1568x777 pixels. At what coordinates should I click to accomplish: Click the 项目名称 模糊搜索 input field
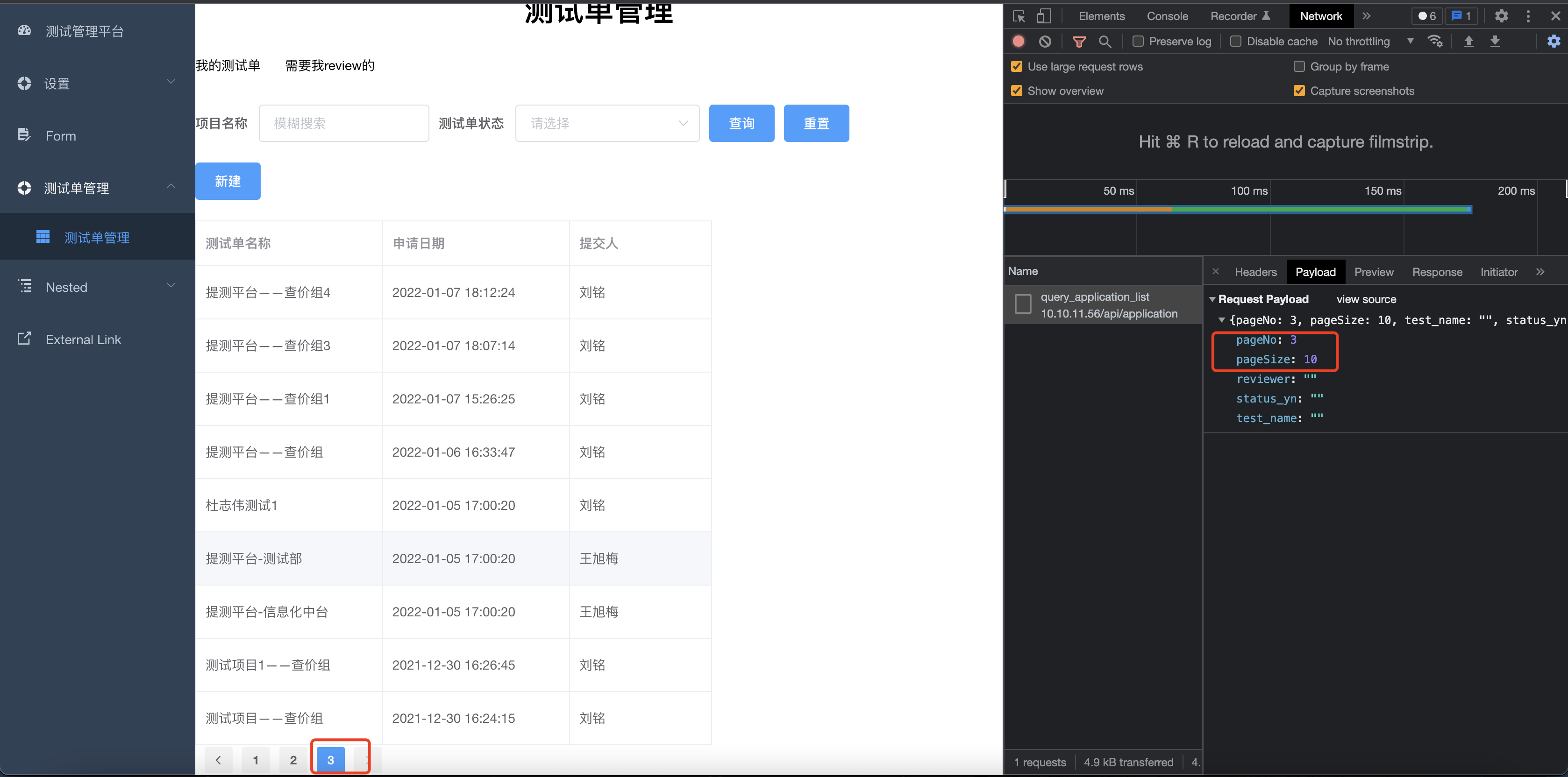point(344,124)
